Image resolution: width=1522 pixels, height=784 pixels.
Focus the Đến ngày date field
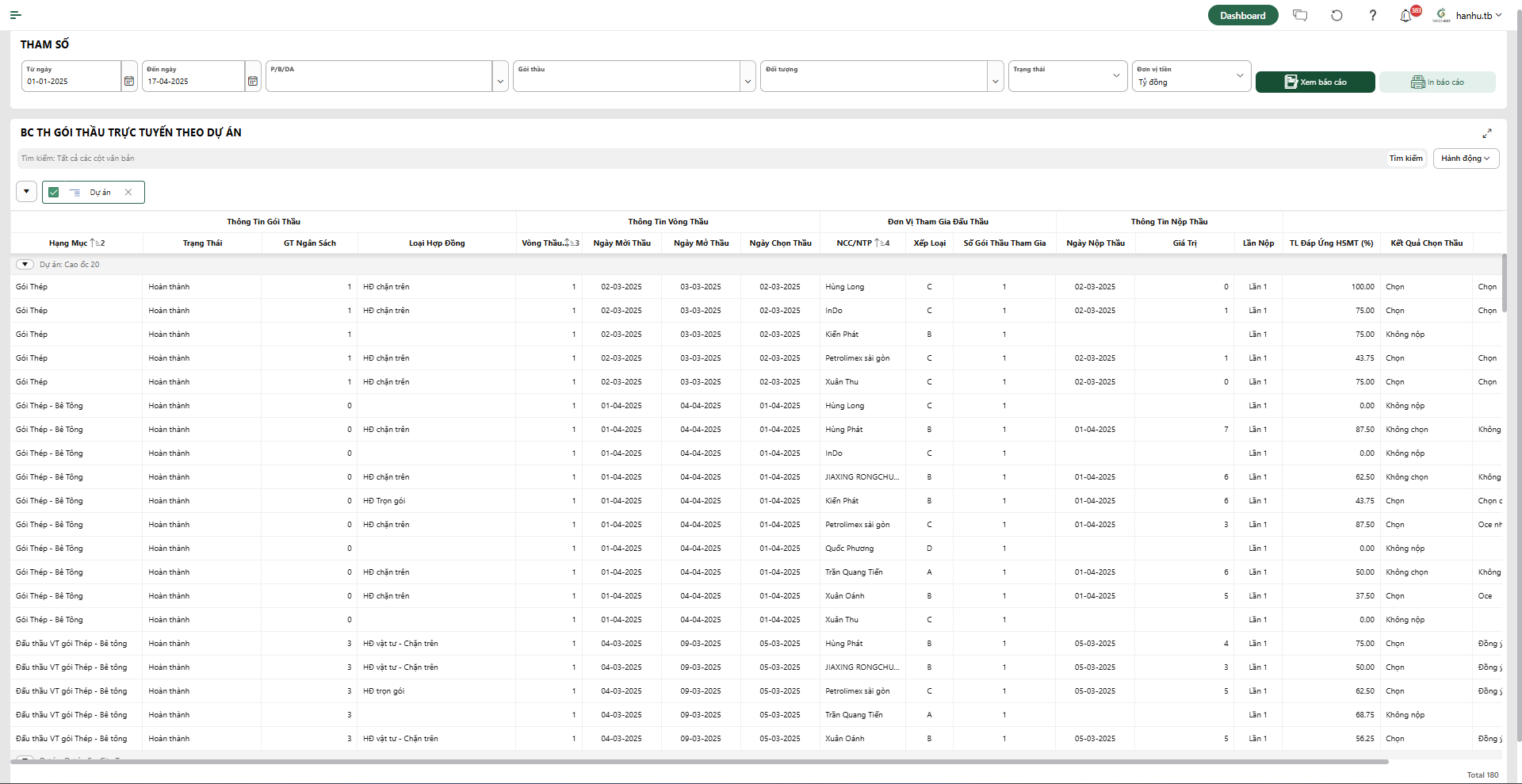(x=193, y=76)
